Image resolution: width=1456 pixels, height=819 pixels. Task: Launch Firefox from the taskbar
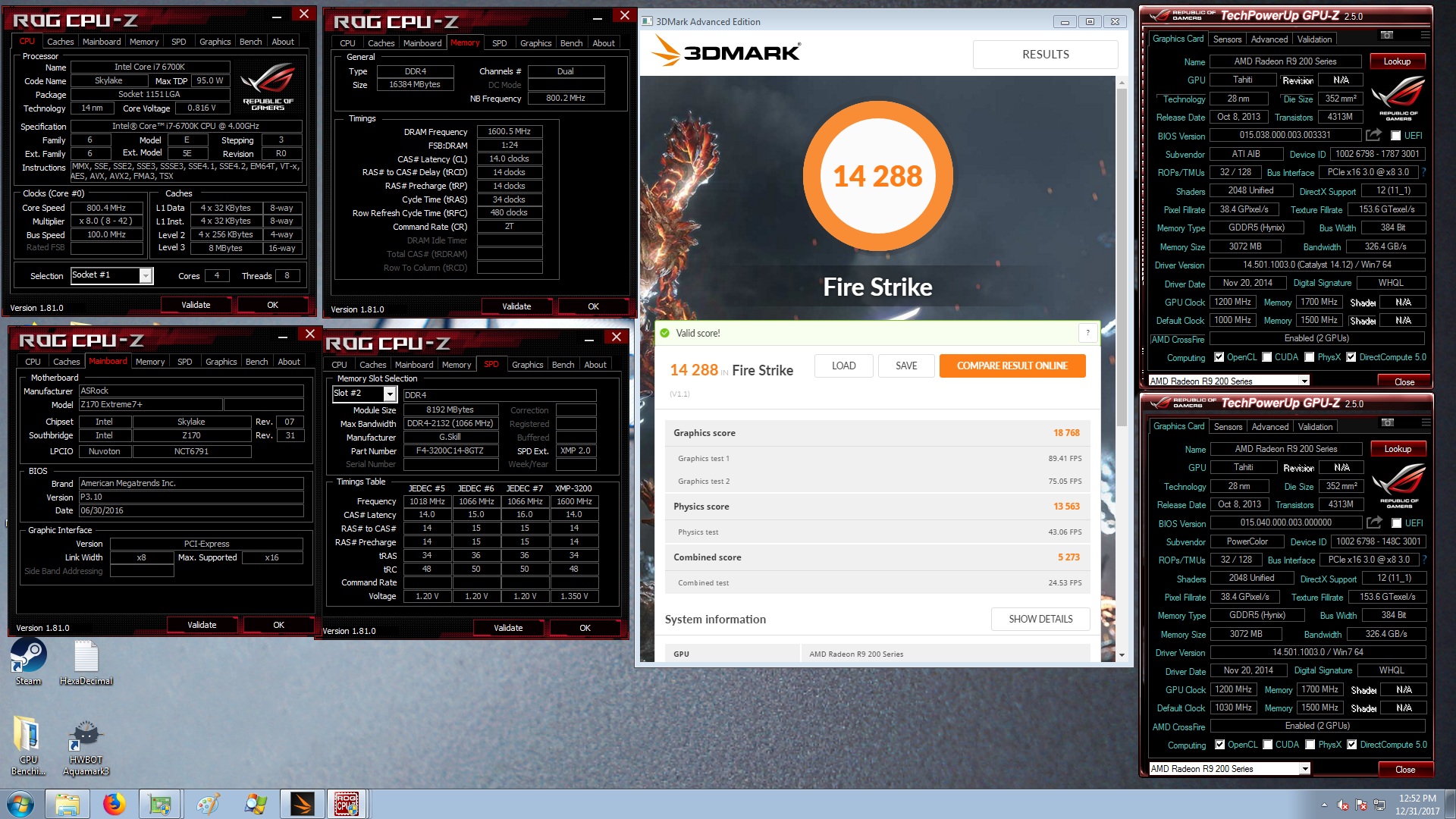[x=114, y=804]
